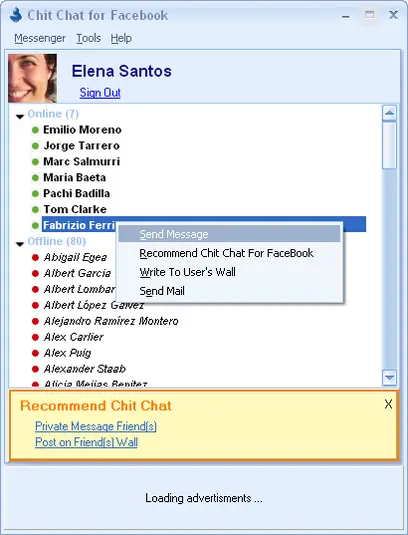
Task: Click the Sign Out link
Action: (x=100, y=92)
